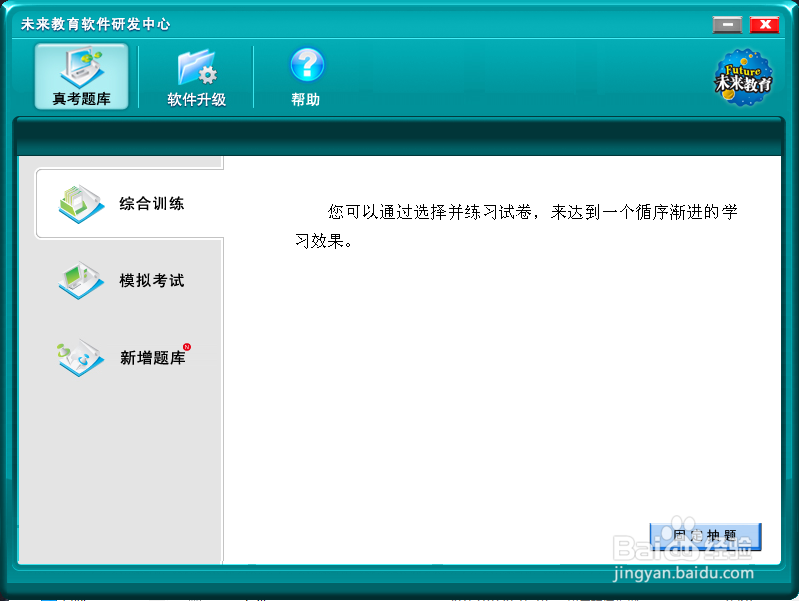Minimize the 未来教育 window
Image resolution: width=799 pixels, height=601 pixels.
coord(727,24)
